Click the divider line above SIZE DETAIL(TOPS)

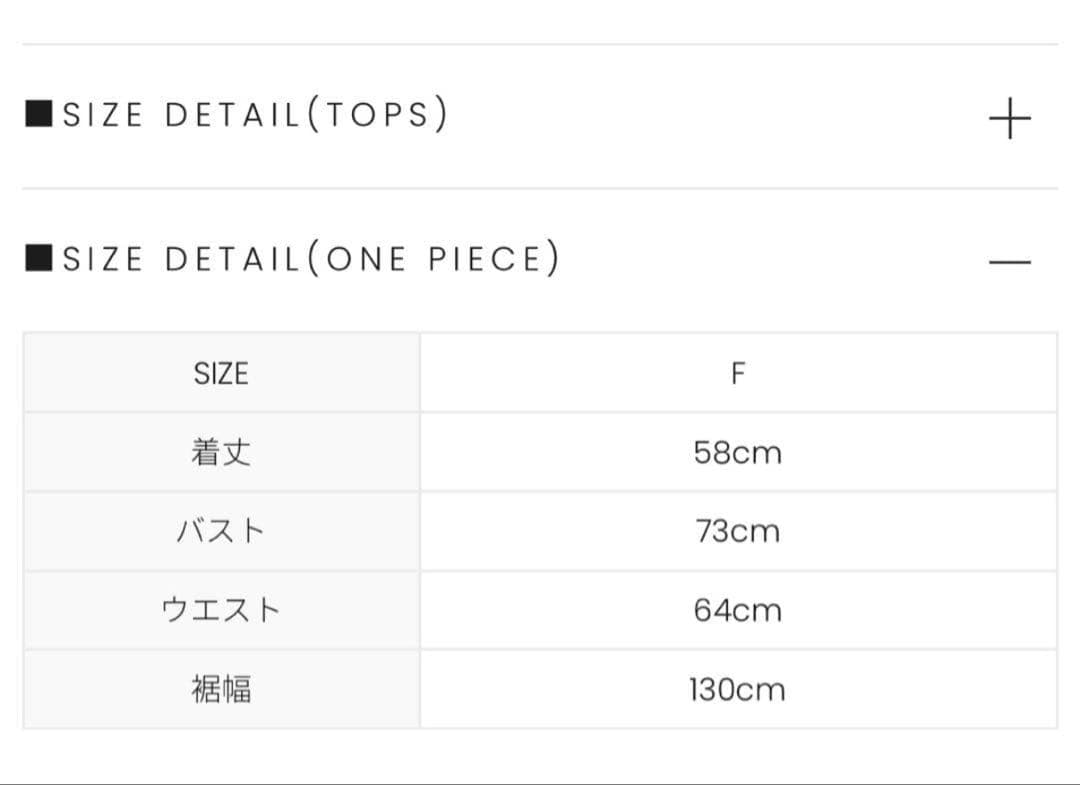[x=540, y=44]
